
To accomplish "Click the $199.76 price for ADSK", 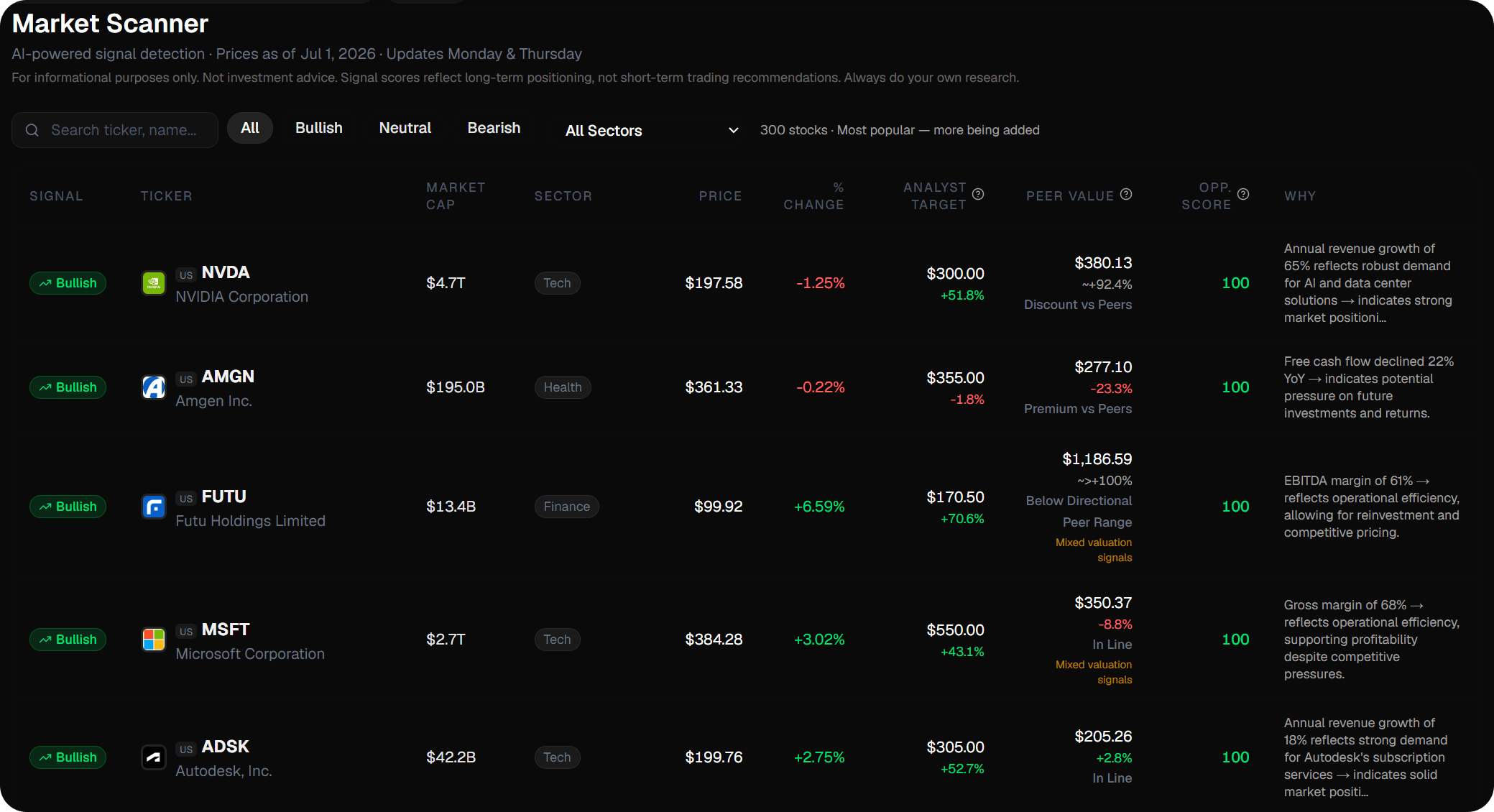I will (714, 757).
